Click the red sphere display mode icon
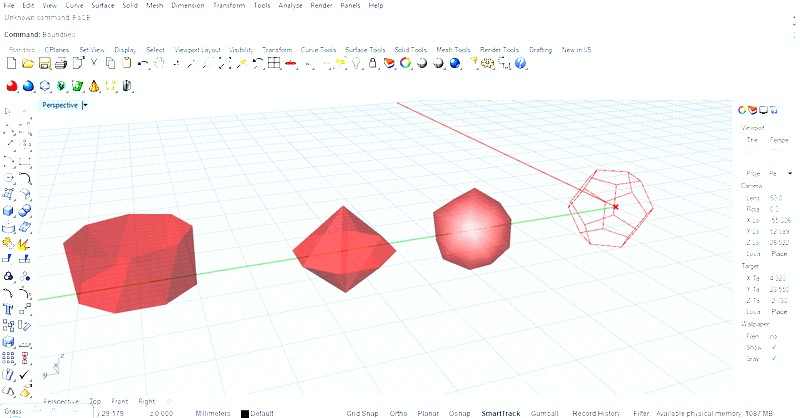The width and height of the screenshot is (800, 418). [12, 86]
